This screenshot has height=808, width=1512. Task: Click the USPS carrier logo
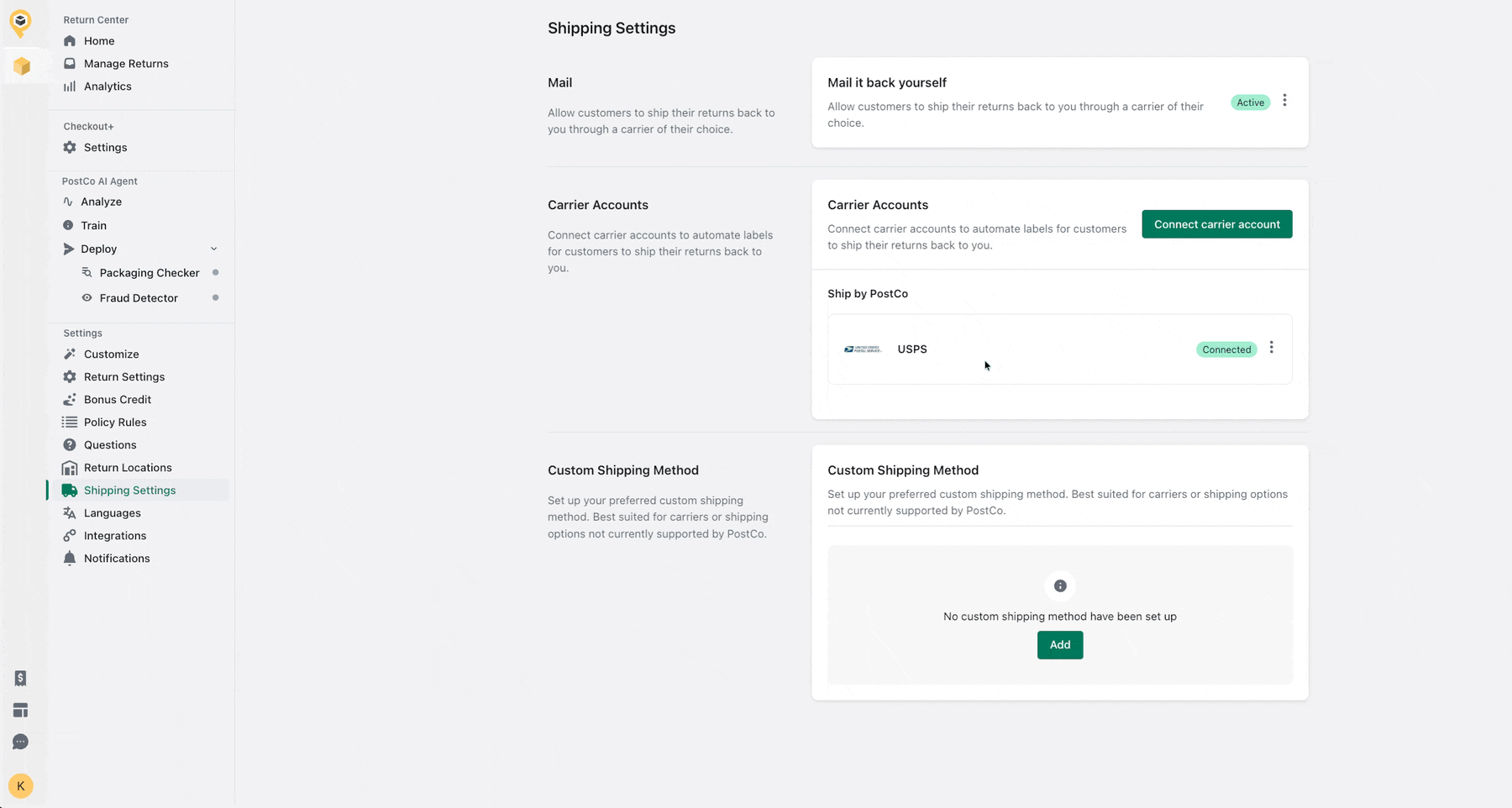[863, 349]
